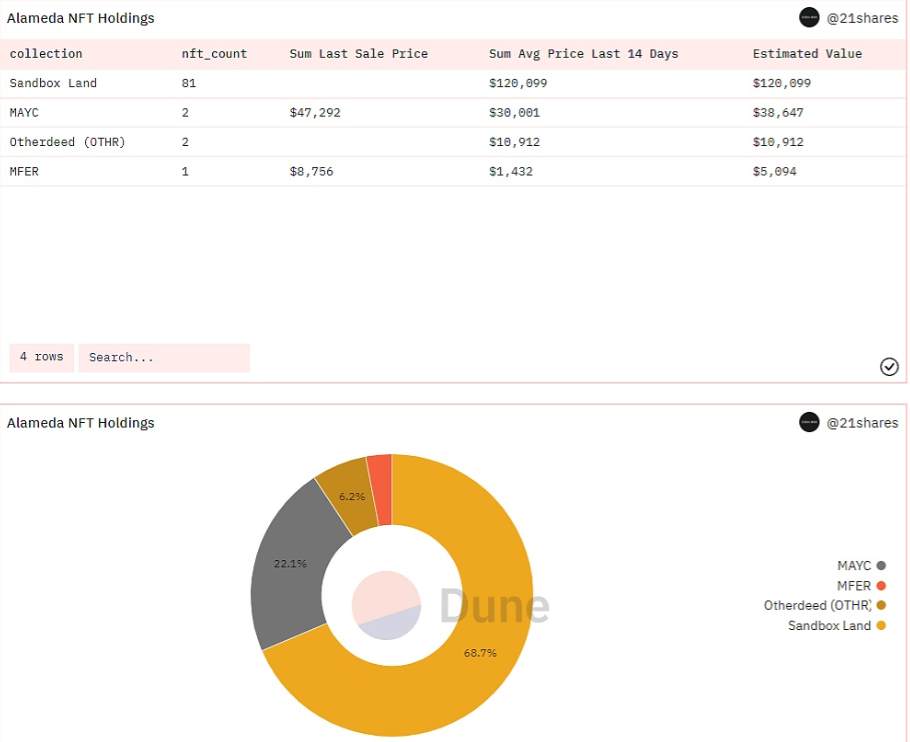This screenshot has width=910, height=742.
Task: Click the 21shares avatar in the table panel
Action: (x=809, y=17)
